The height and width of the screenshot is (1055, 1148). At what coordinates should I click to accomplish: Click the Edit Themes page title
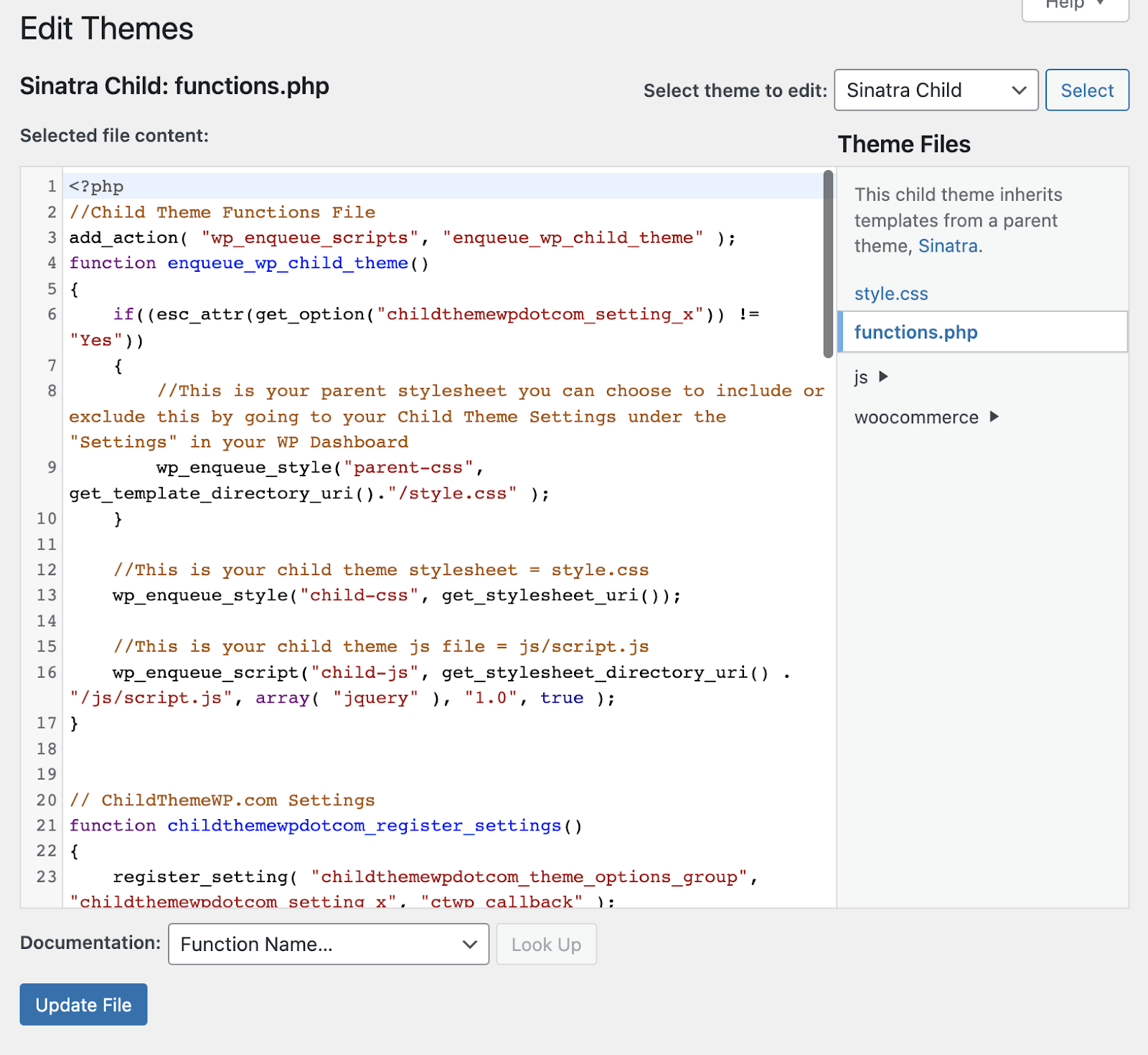[107, 29]
